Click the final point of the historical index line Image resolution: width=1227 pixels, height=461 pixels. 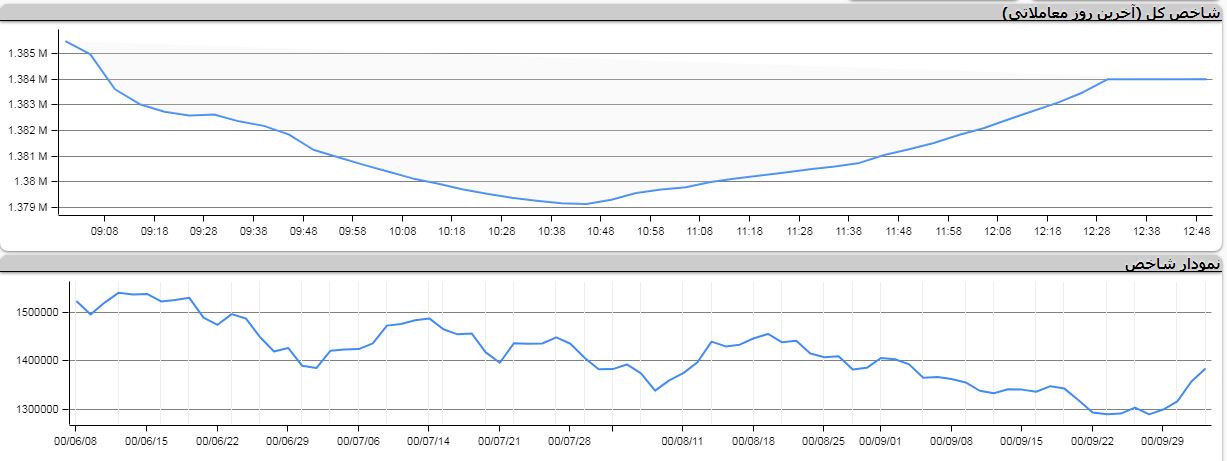point(1206,369)
